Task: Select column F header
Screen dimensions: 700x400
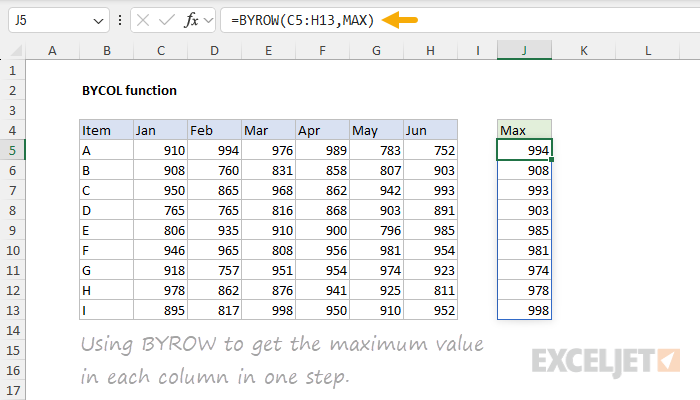Action: [x=322, y=50]
